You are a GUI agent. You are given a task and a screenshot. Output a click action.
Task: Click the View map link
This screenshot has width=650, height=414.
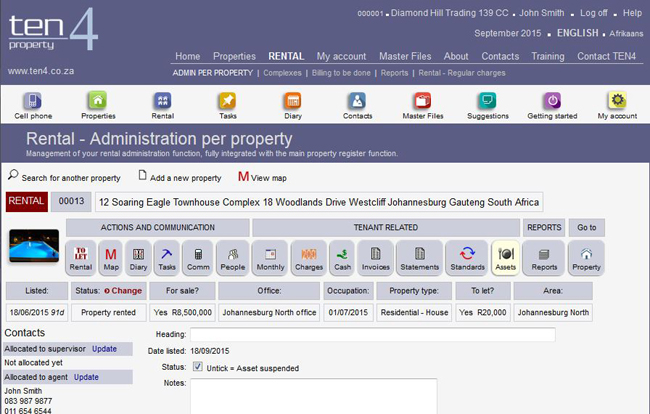262,177
